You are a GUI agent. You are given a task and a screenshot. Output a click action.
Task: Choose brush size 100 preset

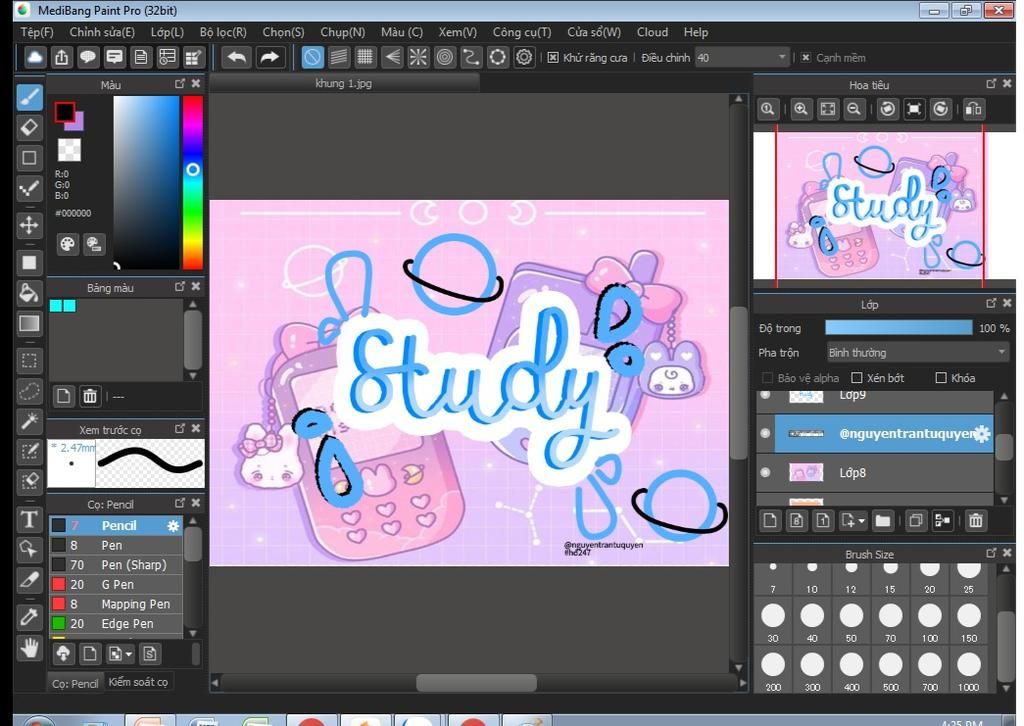coord(929,621)
